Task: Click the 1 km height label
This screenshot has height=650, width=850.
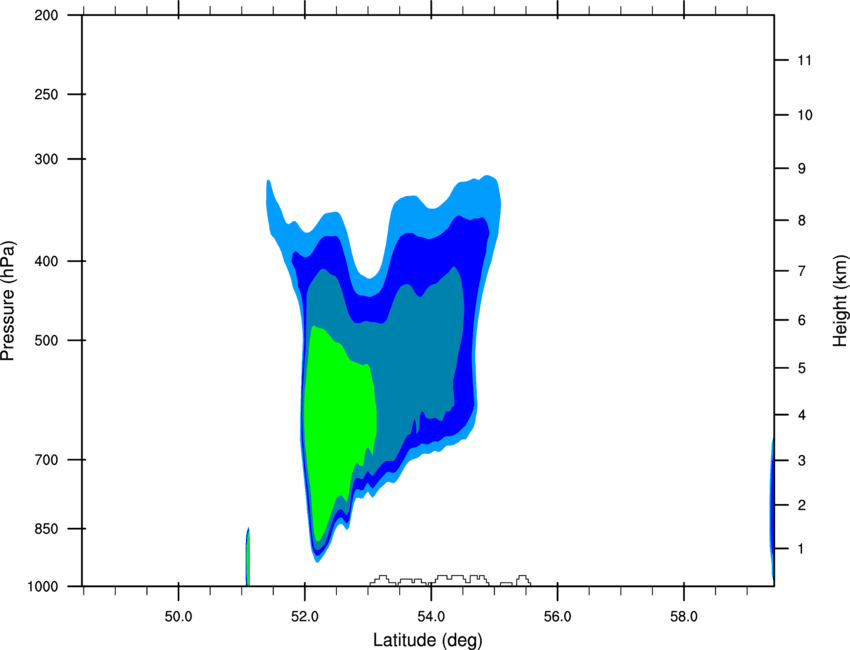Action: click(x=801, y=549)
